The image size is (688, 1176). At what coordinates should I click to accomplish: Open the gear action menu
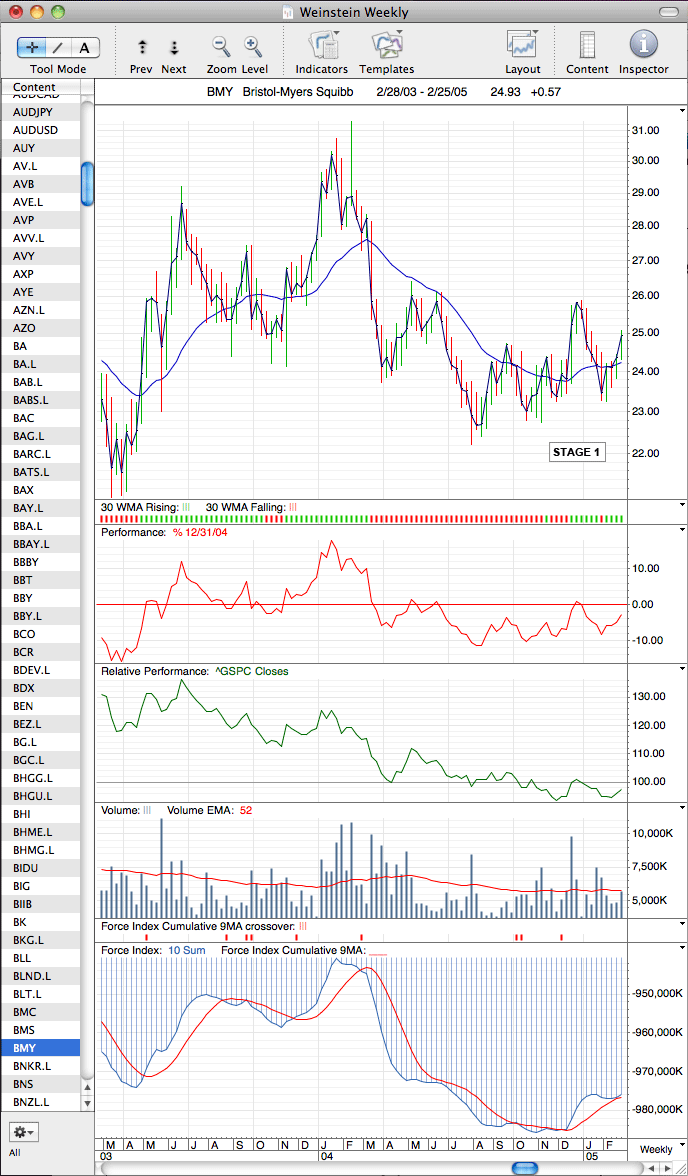click(22, 1130)
